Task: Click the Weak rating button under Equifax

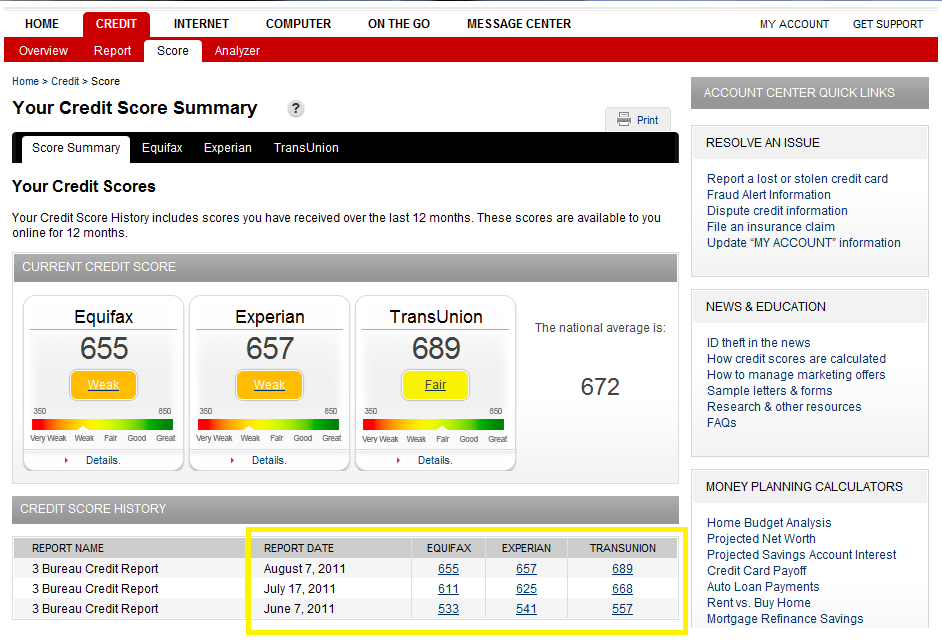Action: point(104,385)
